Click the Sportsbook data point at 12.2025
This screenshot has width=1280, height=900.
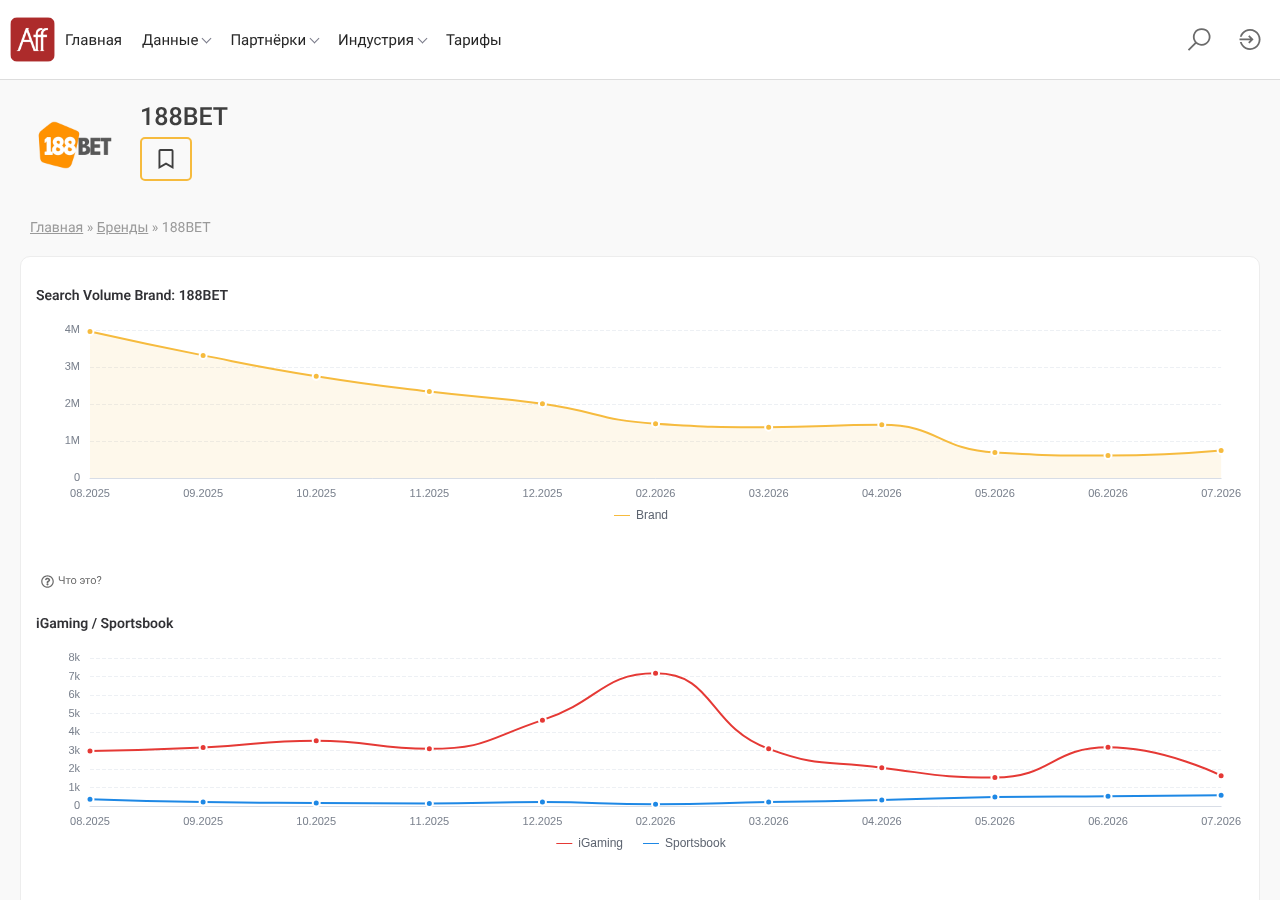click(x=542, y=720)
